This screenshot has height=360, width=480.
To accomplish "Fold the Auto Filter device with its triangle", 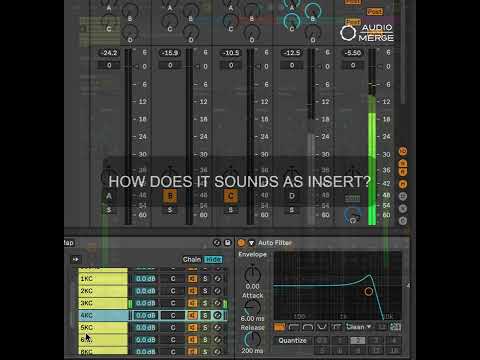I will [251, 243].
